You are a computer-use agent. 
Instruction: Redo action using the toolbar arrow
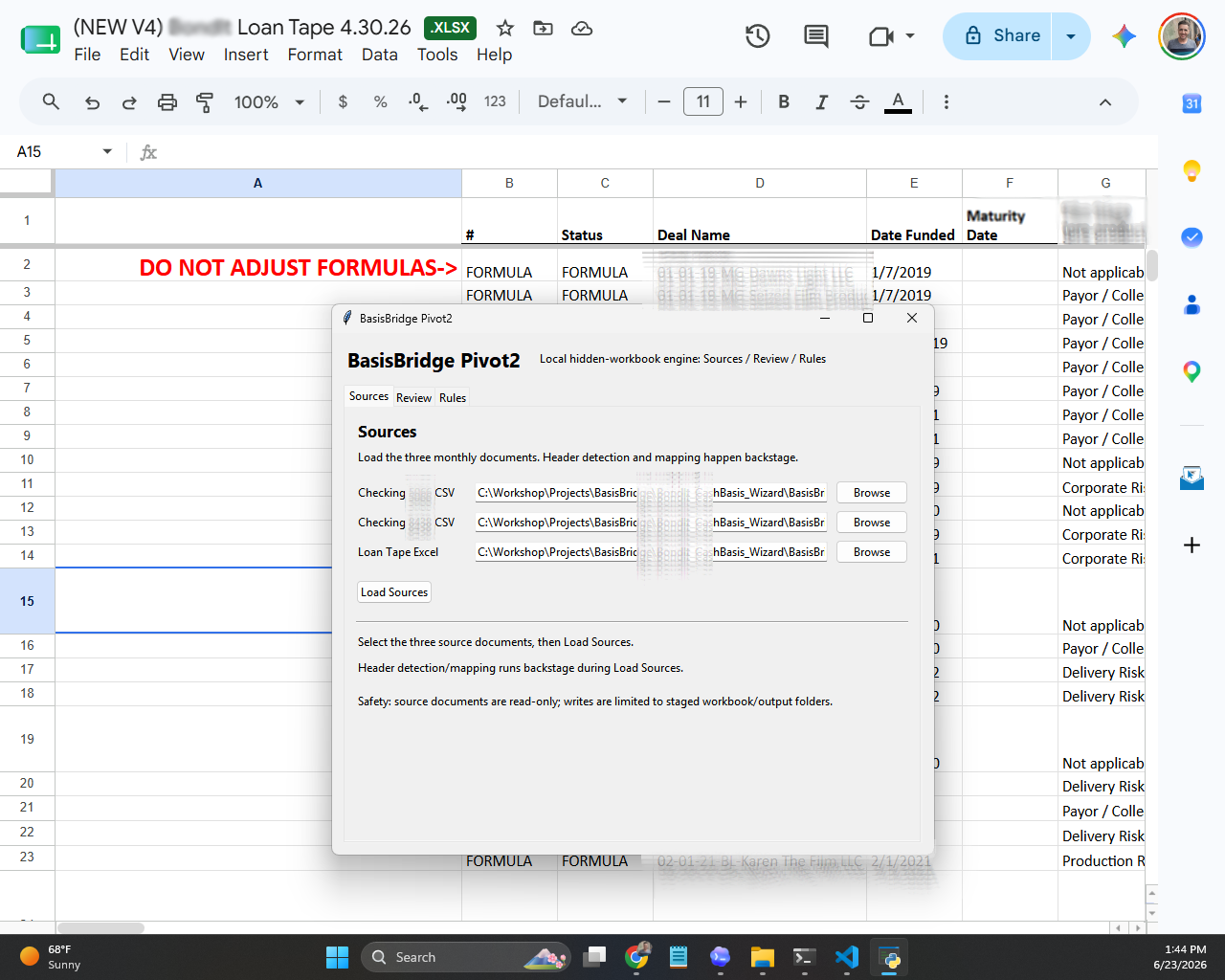129,102
